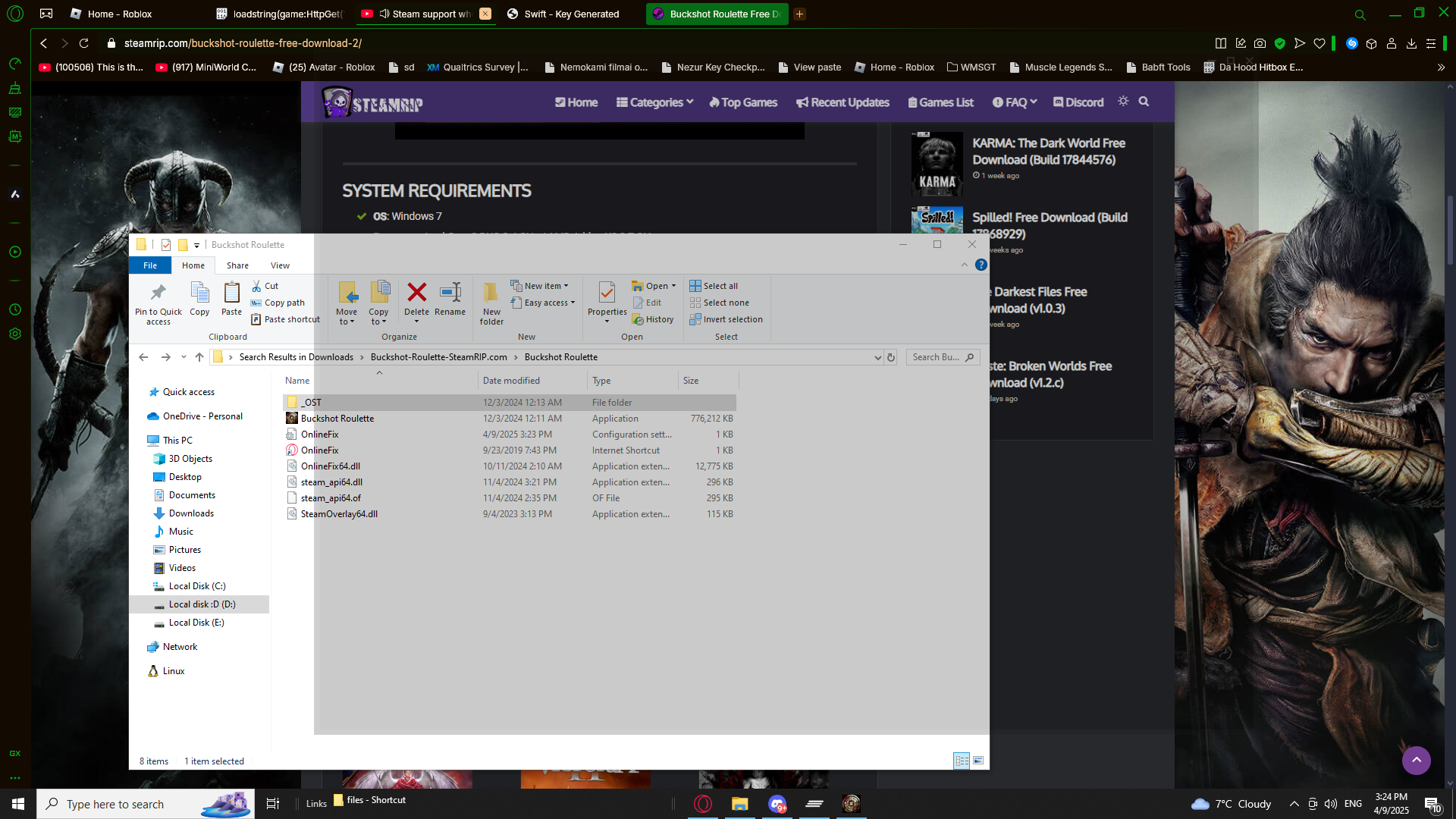Click SteamRIP search magnifier icon
The image size is (1456, 819).
[1144, 102]
